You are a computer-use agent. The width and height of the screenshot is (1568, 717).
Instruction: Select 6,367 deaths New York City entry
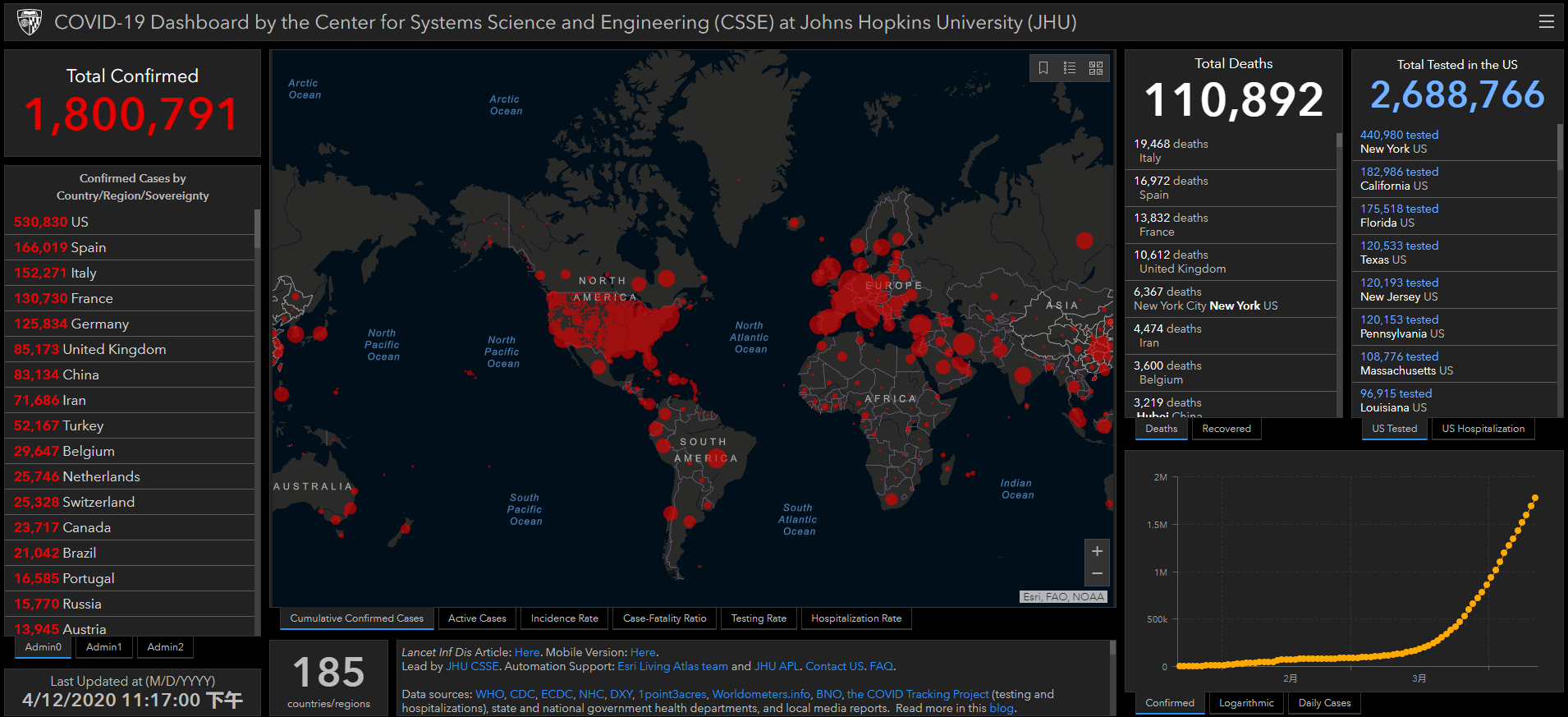[x=1231, y=299]
